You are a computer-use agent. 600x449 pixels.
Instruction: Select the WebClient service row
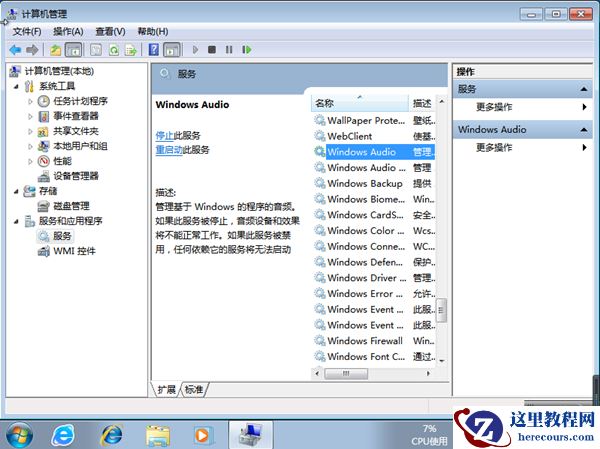[374, 136]
